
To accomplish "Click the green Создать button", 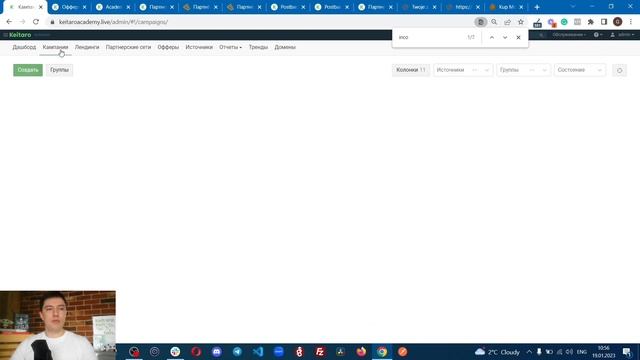I will 28,70.
